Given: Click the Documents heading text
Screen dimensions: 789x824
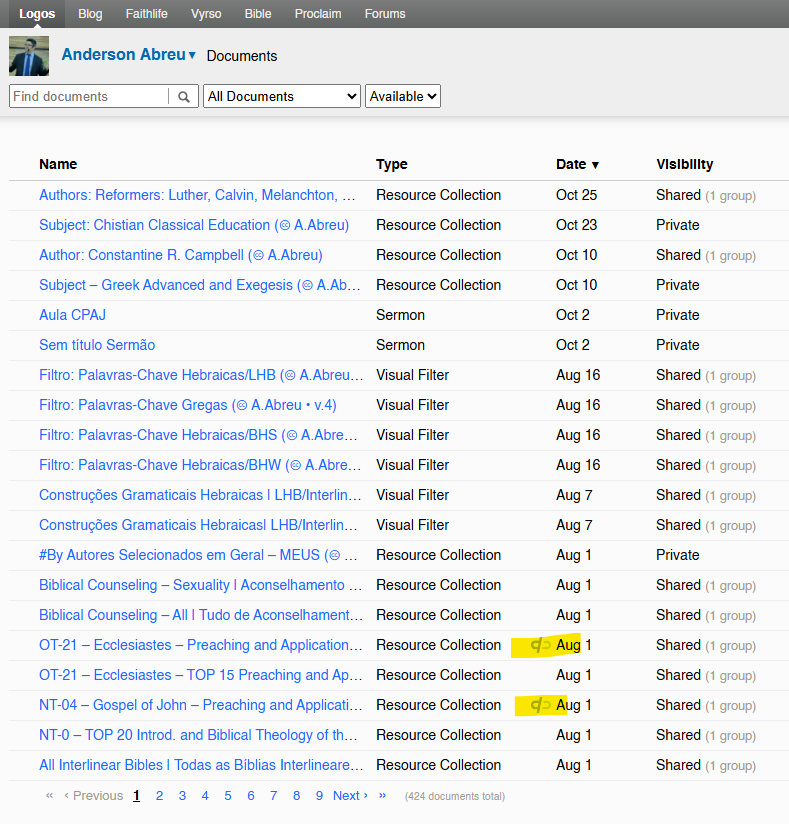Looking at the screenshot, I should [x=242, y=56].
